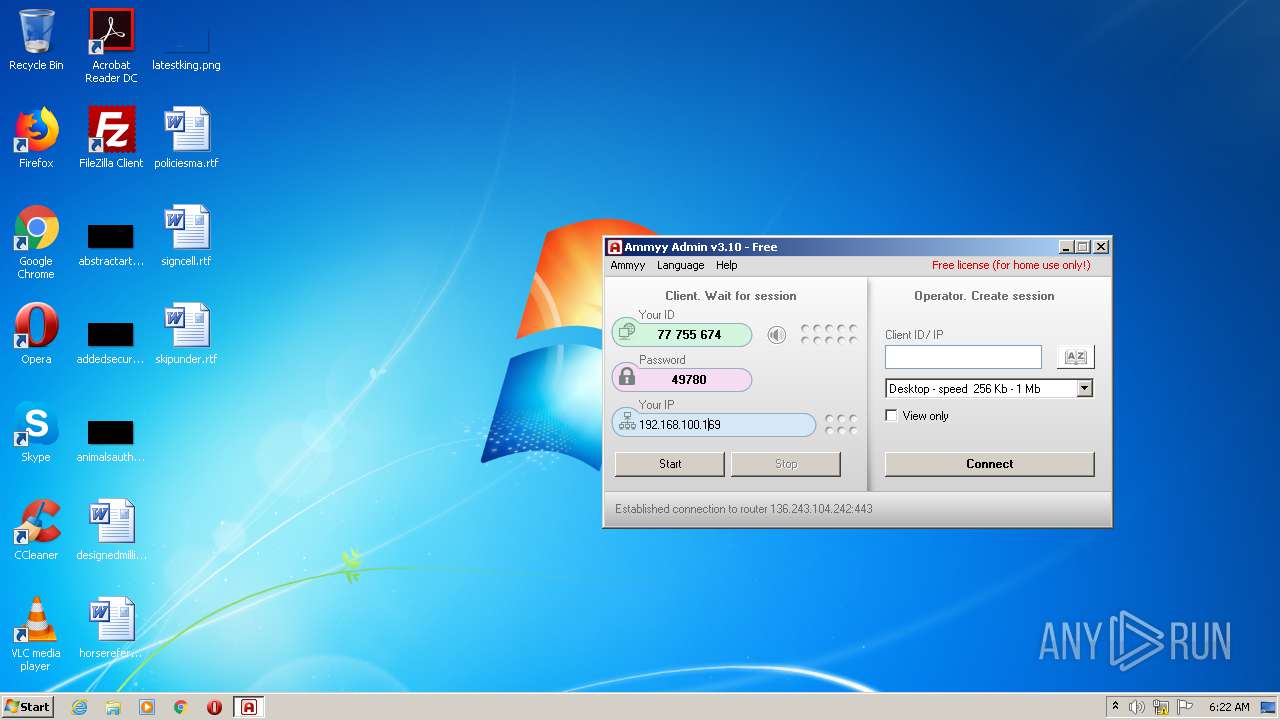
Task: Launch FileZilla Client shortcut
Action: 111,138
